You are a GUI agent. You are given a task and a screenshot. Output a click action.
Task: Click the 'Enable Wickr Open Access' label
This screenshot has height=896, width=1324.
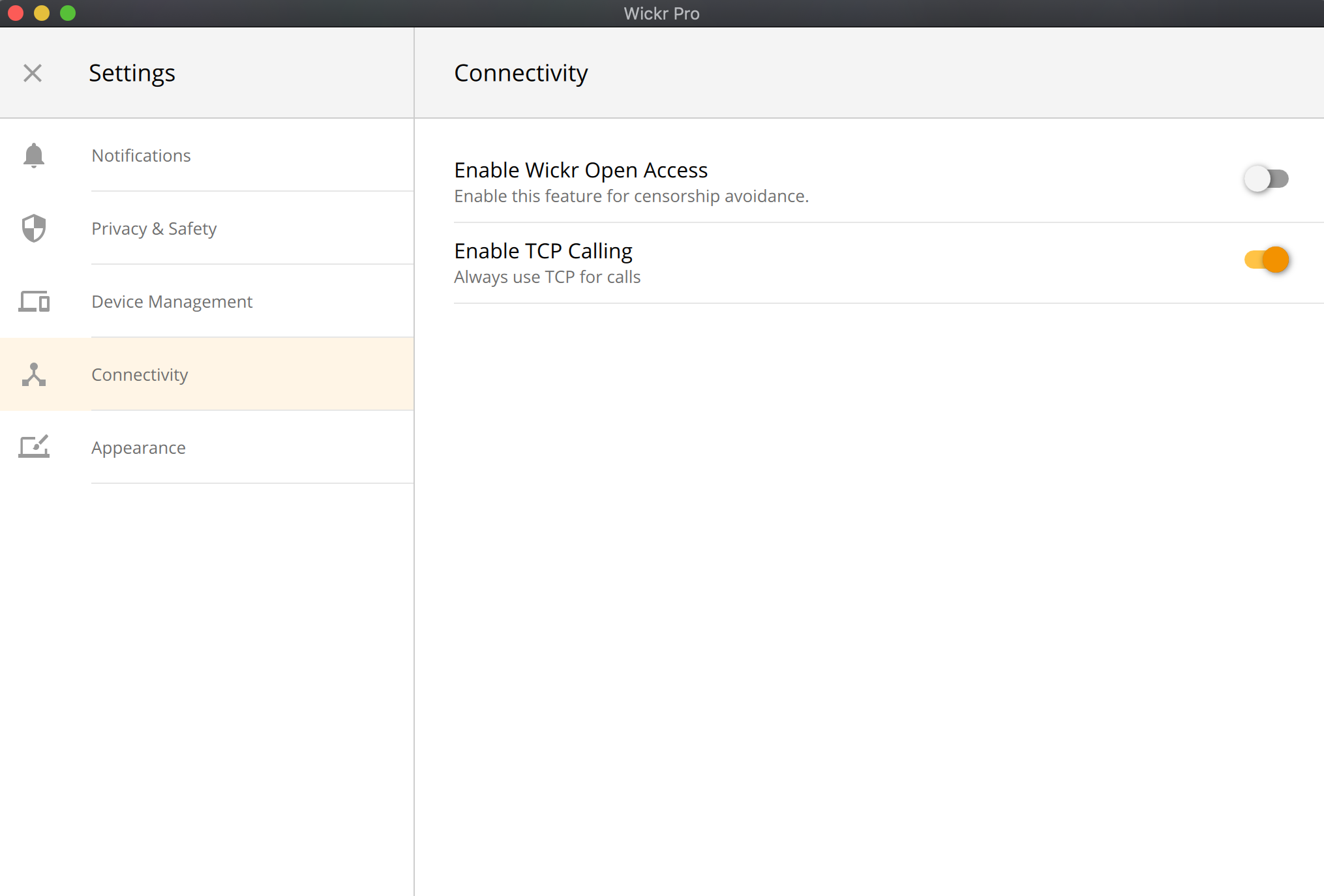point(580,170)
